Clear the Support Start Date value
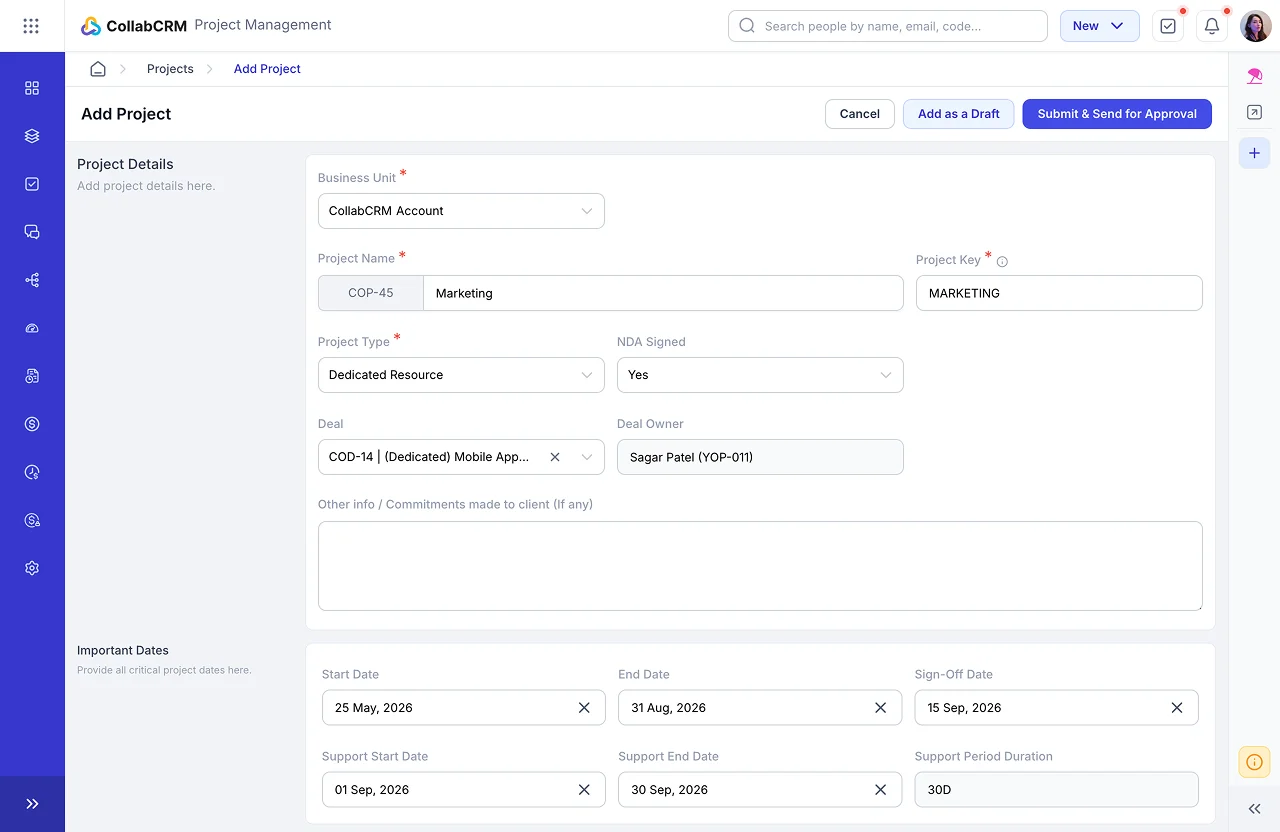The width and height of the screenshot is (1280, 832). [x=584, y=789]
